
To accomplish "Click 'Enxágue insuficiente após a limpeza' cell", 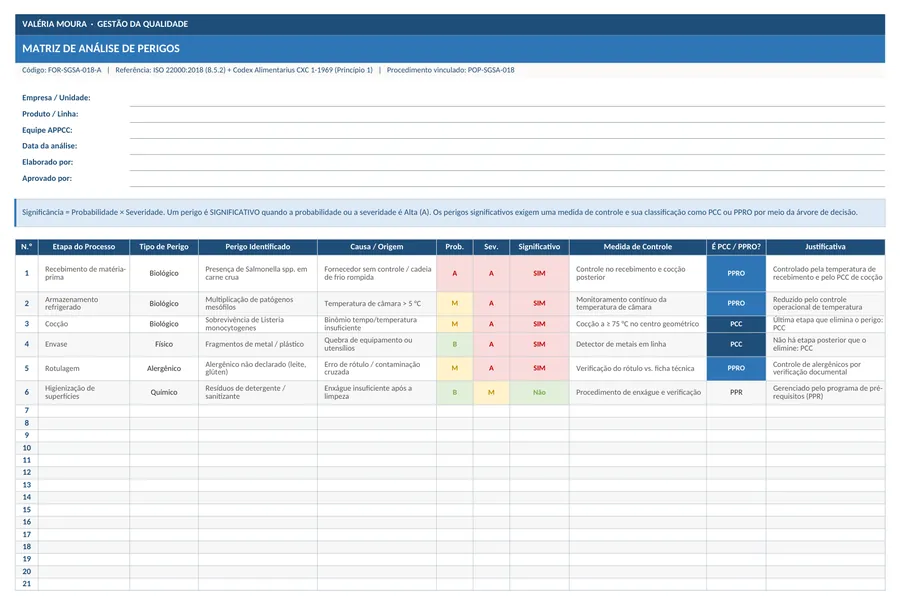I will (x=377, y=393).
